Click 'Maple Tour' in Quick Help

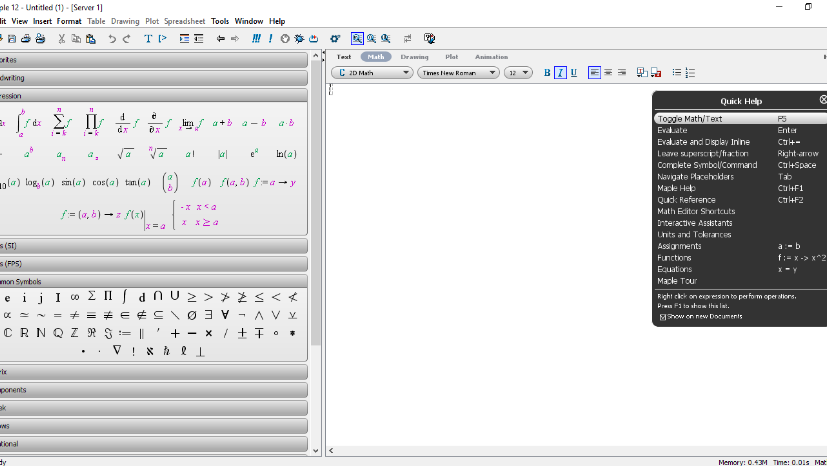point(678,280)
